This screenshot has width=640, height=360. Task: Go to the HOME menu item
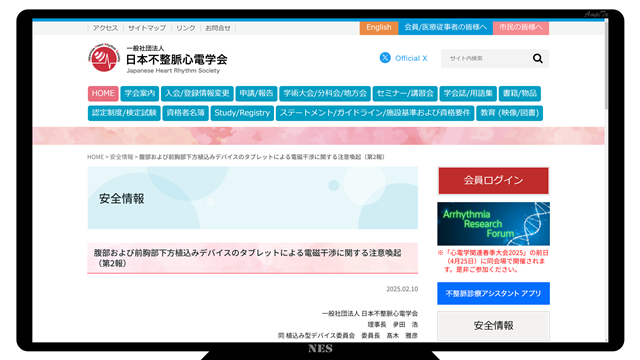(x=103, y=93)
